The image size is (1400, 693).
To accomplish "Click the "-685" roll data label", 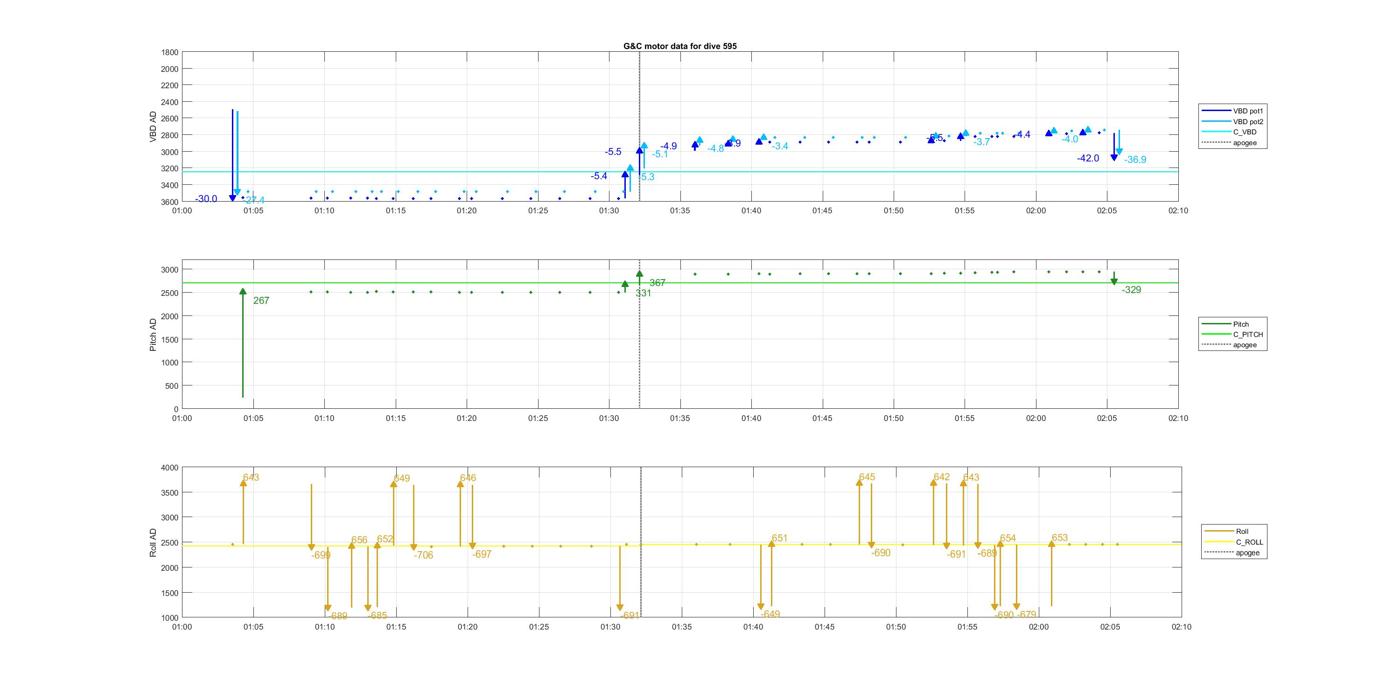I will tap(377, 616).
